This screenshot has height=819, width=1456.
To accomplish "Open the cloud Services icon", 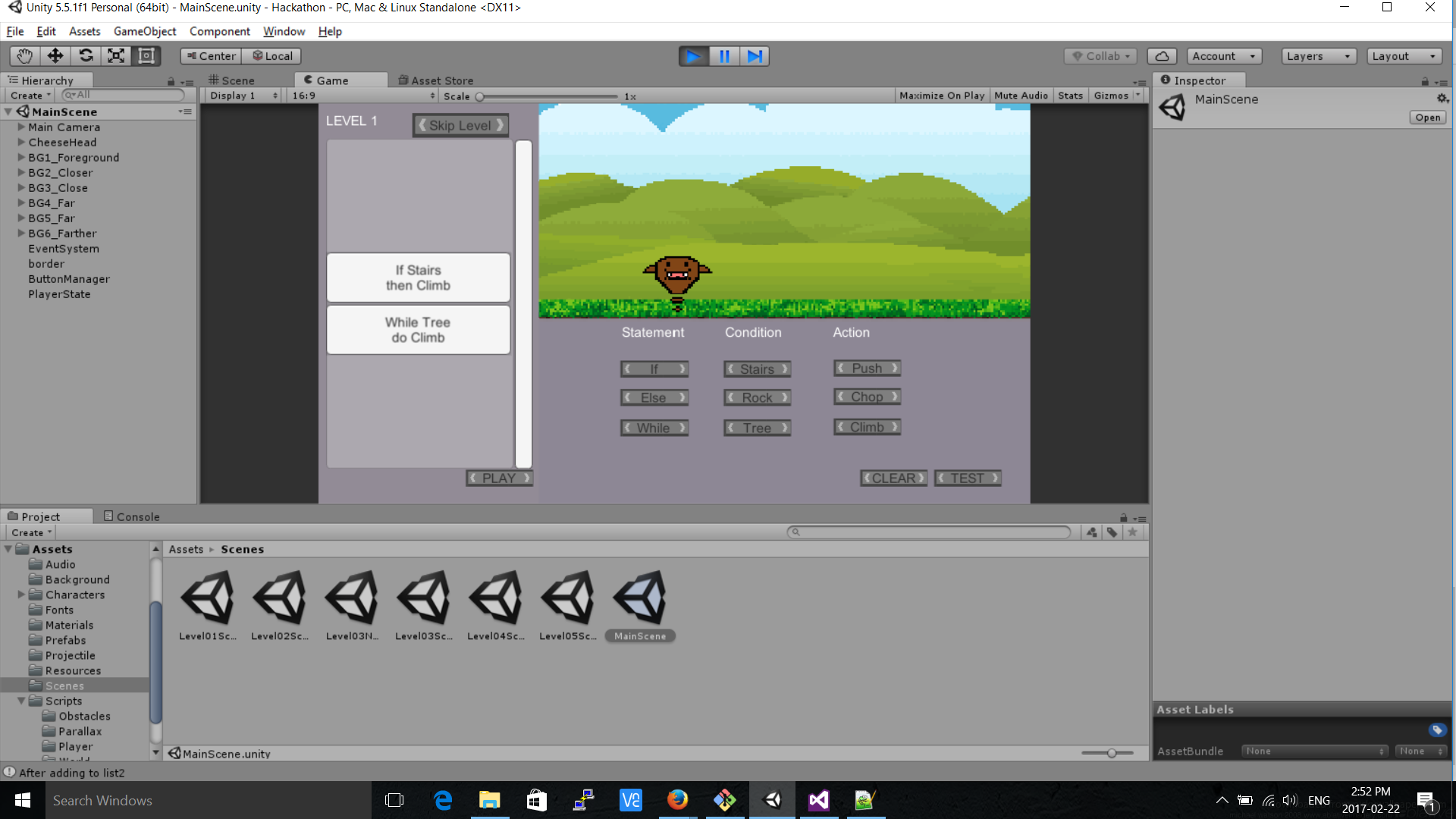I will coord(1162,56).
